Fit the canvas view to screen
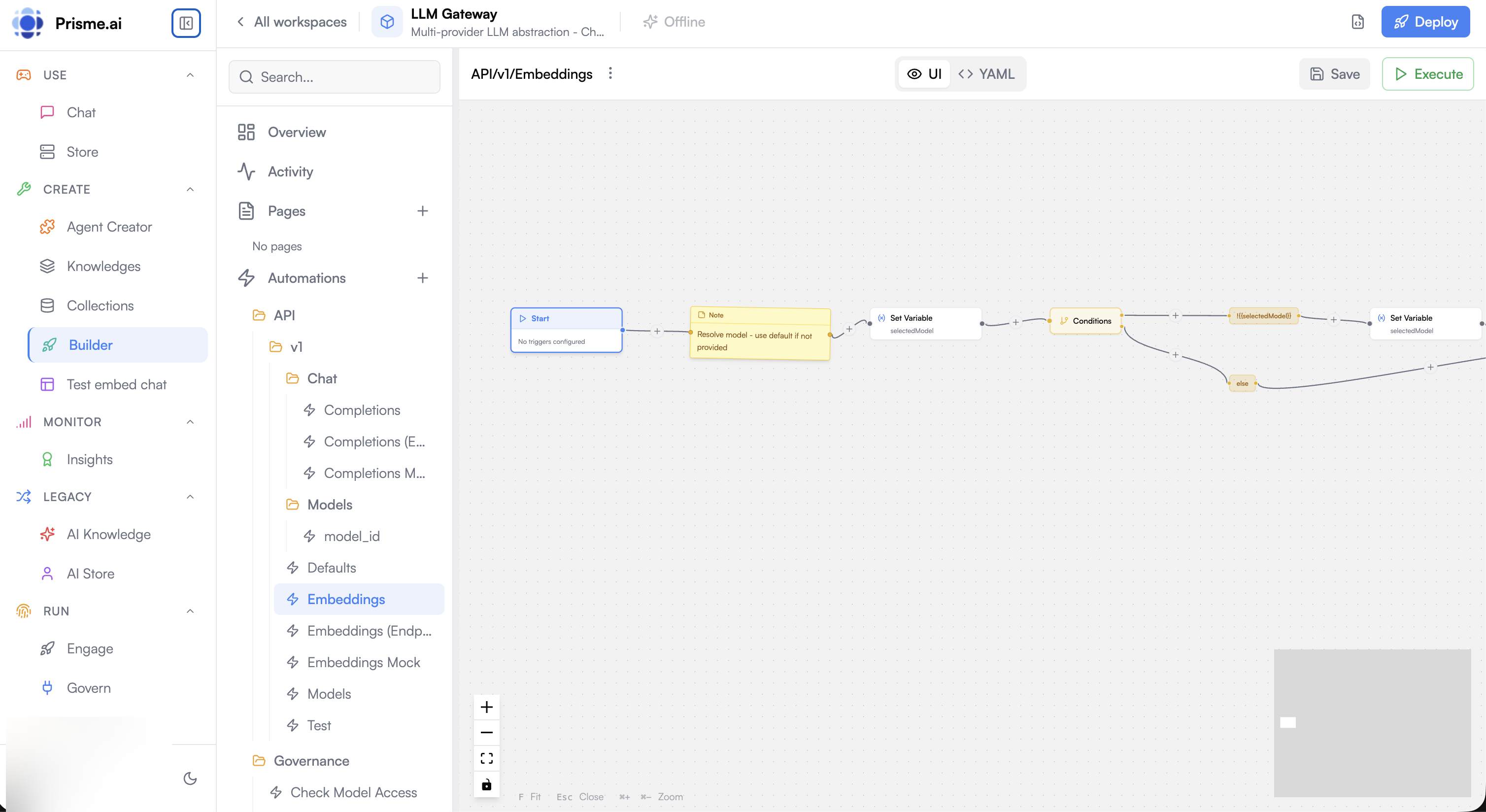Screen dimensions: 1486x812 pos(486,758)
